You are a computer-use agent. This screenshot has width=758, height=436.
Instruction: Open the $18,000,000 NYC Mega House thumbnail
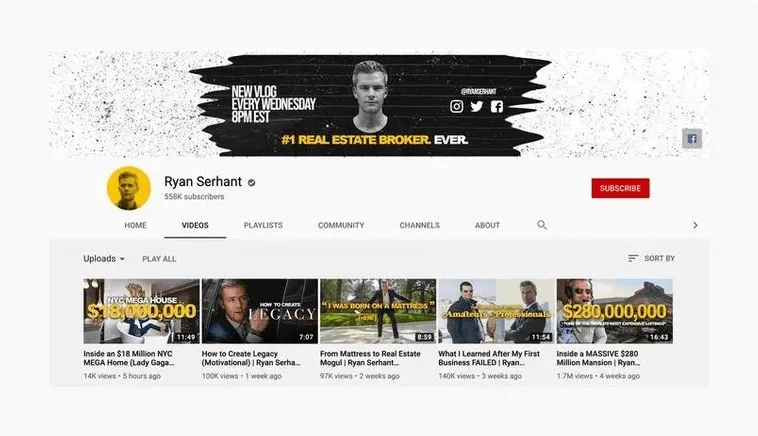tap(141, 311)
